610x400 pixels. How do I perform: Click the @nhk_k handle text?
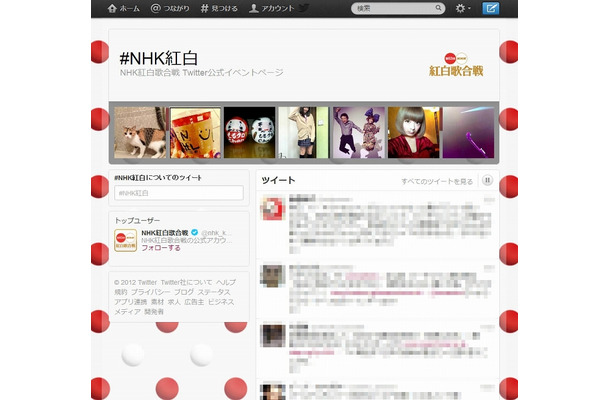coord(216,233)
